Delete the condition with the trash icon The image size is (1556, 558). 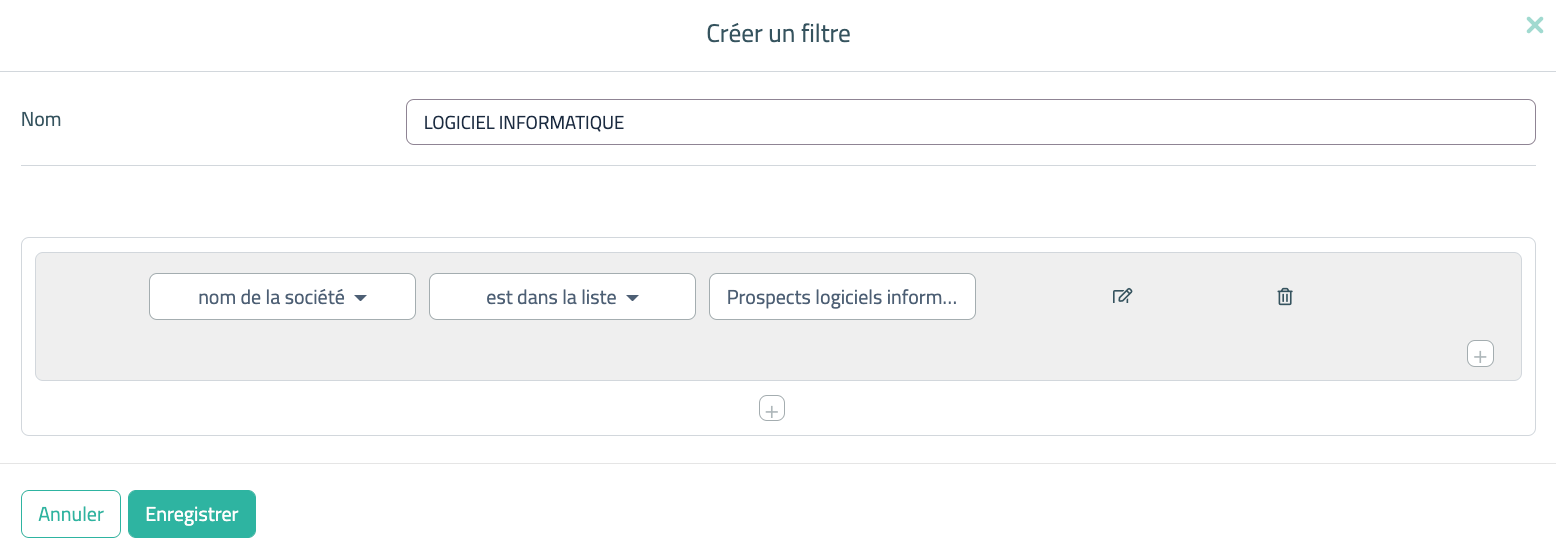1285,296
